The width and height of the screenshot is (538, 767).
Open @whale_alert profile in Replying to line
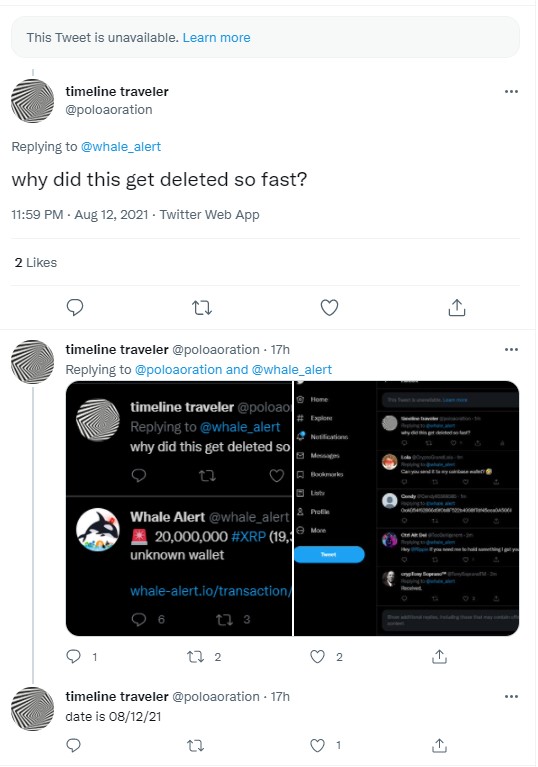pos(121,147)
